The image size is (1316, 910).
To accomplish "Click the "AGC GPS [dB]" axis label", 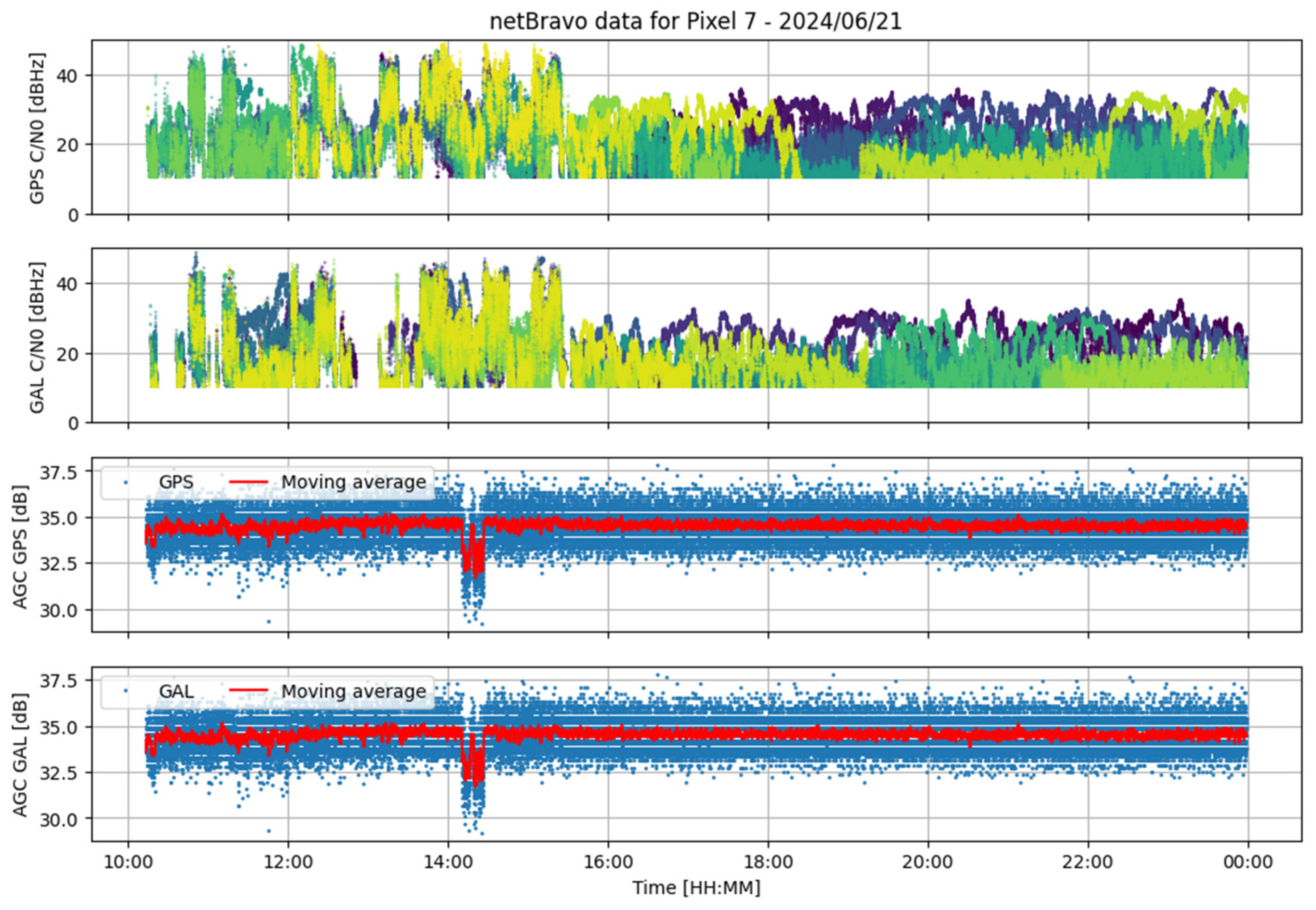I will [x=21, y=547].
